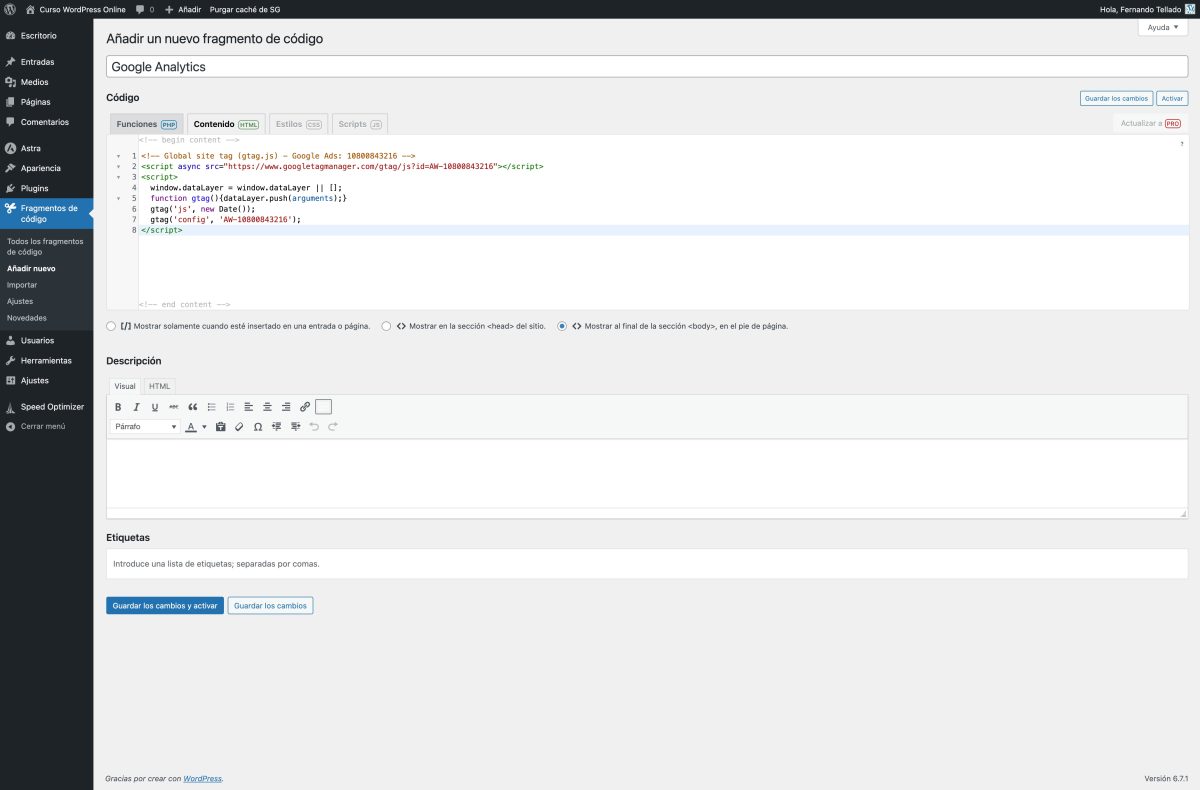The width and height of the screenshot is (1200, 790).
Task: Click the Activar button near the code editor
Action: click(1171, 98)
